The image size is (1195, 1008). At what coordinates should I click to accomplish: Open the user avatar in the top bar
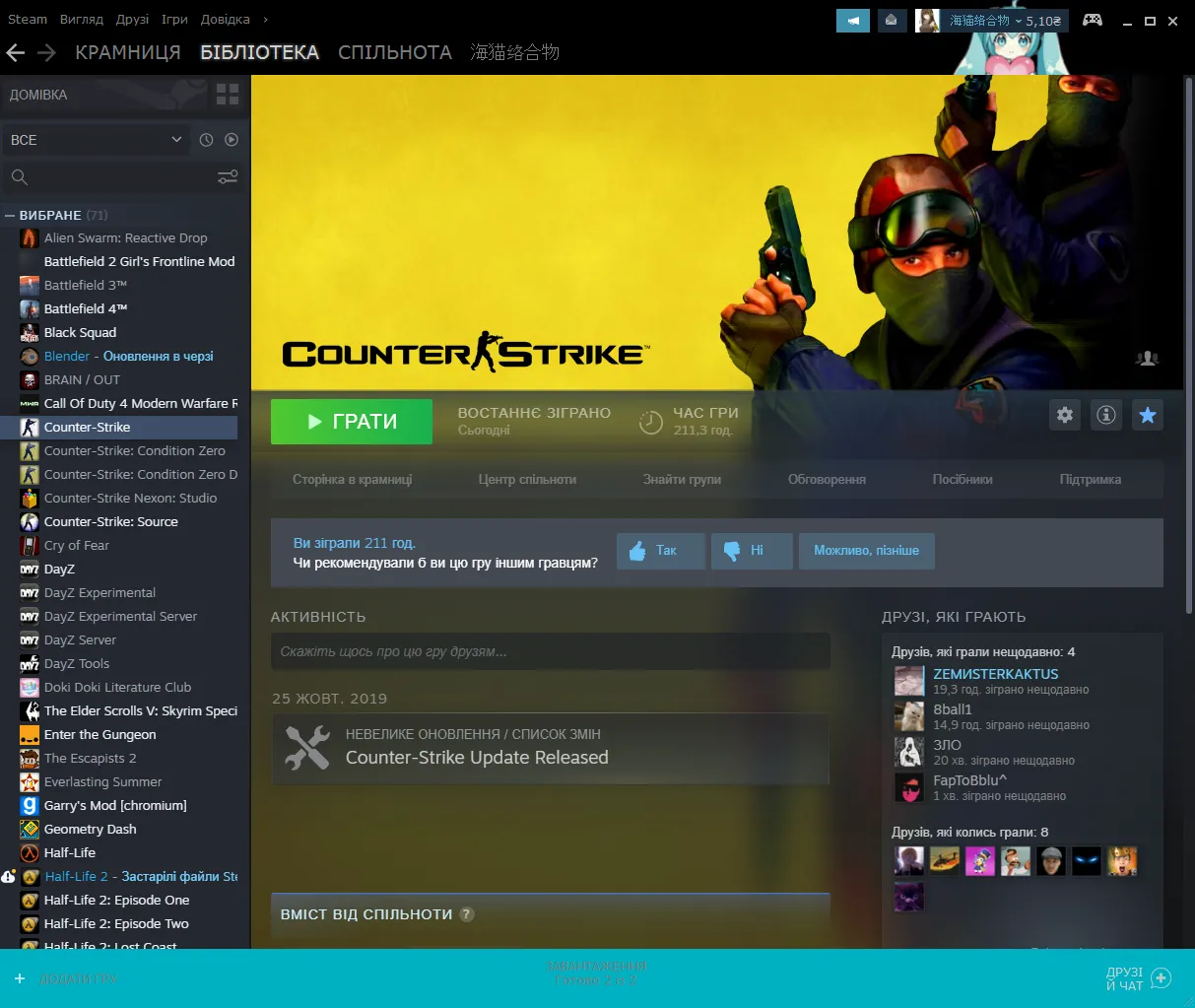pos(927,20)
